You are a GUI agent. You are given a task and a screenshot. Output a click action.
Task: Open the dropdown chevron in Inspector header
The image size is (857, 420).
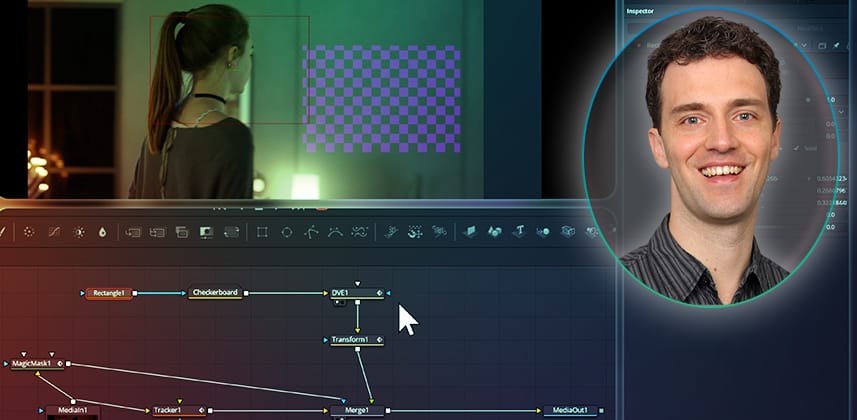pyautogui.click(x=804, y=45)
